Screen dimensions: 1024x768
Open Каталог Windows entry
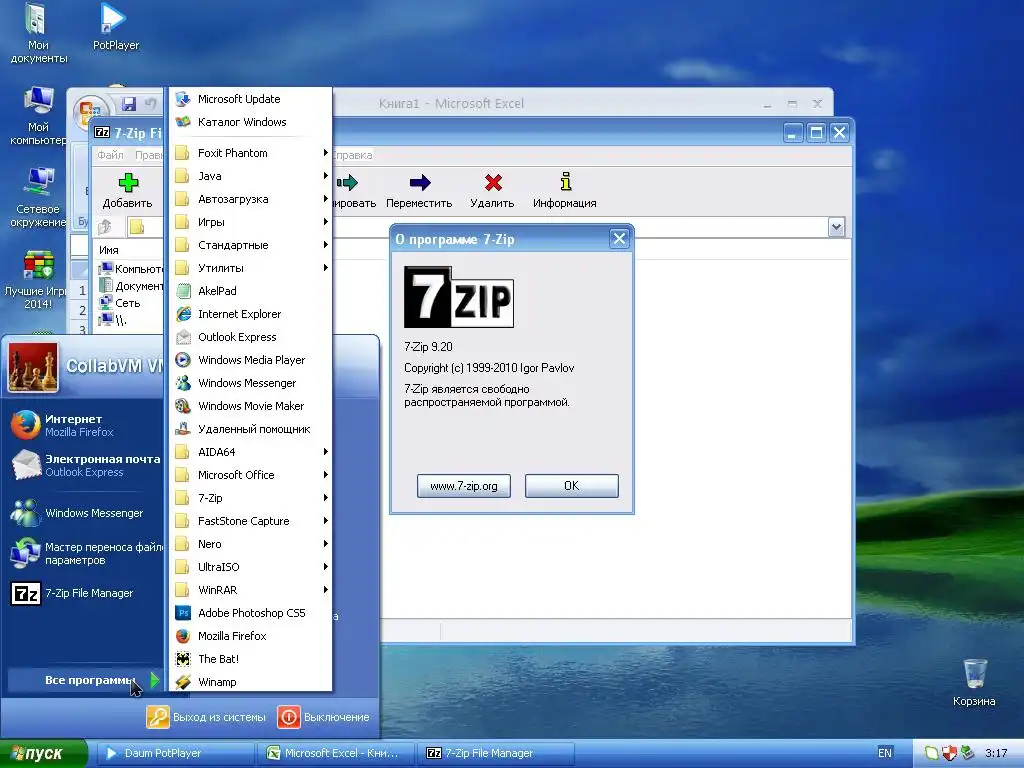coord(251,122)
